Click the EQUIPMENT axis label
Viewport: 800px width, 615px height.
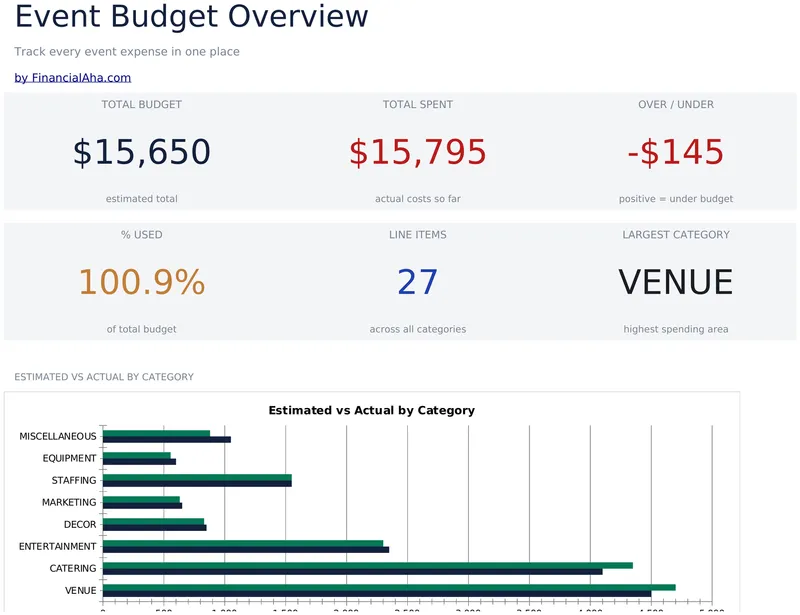tap(69, 458)
